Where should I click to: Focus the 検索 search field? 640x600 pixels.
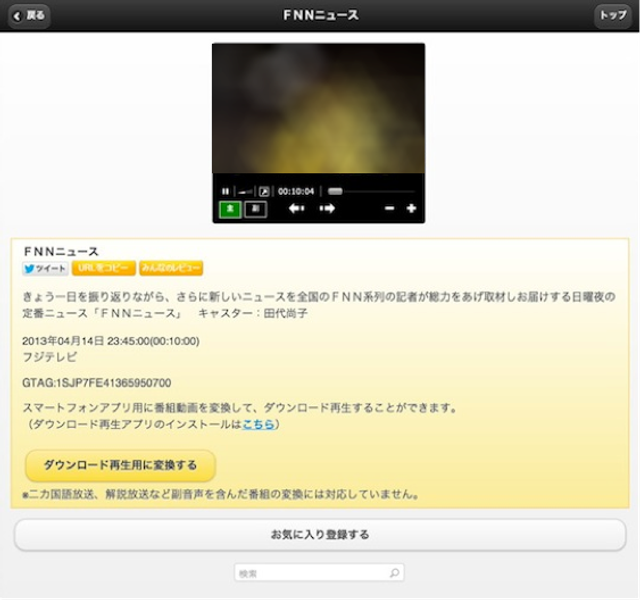(319, 573)
